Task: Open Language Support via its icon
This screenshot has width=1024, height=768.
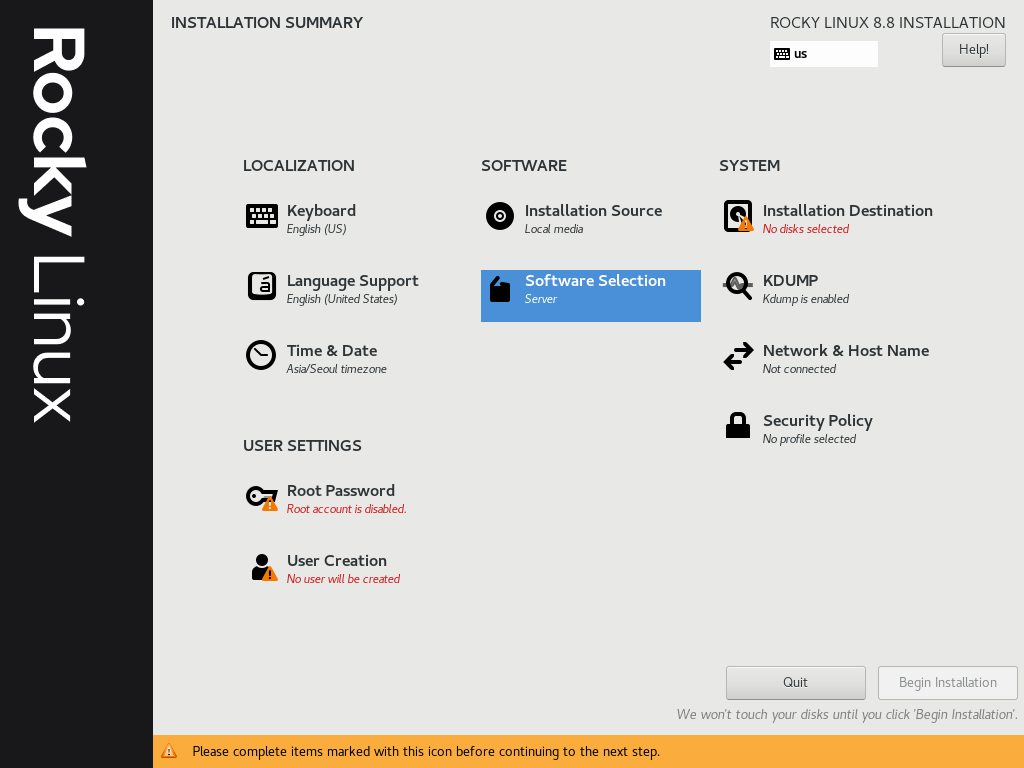Action: point(262,286)
